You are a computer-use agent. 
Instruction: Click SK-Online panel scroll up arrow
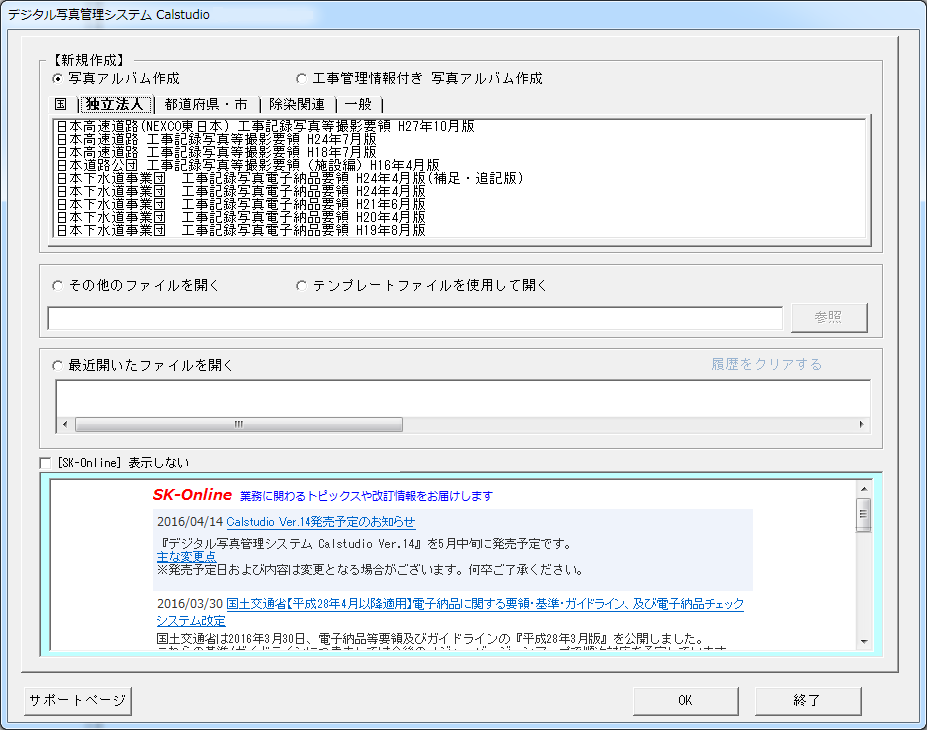864,489
